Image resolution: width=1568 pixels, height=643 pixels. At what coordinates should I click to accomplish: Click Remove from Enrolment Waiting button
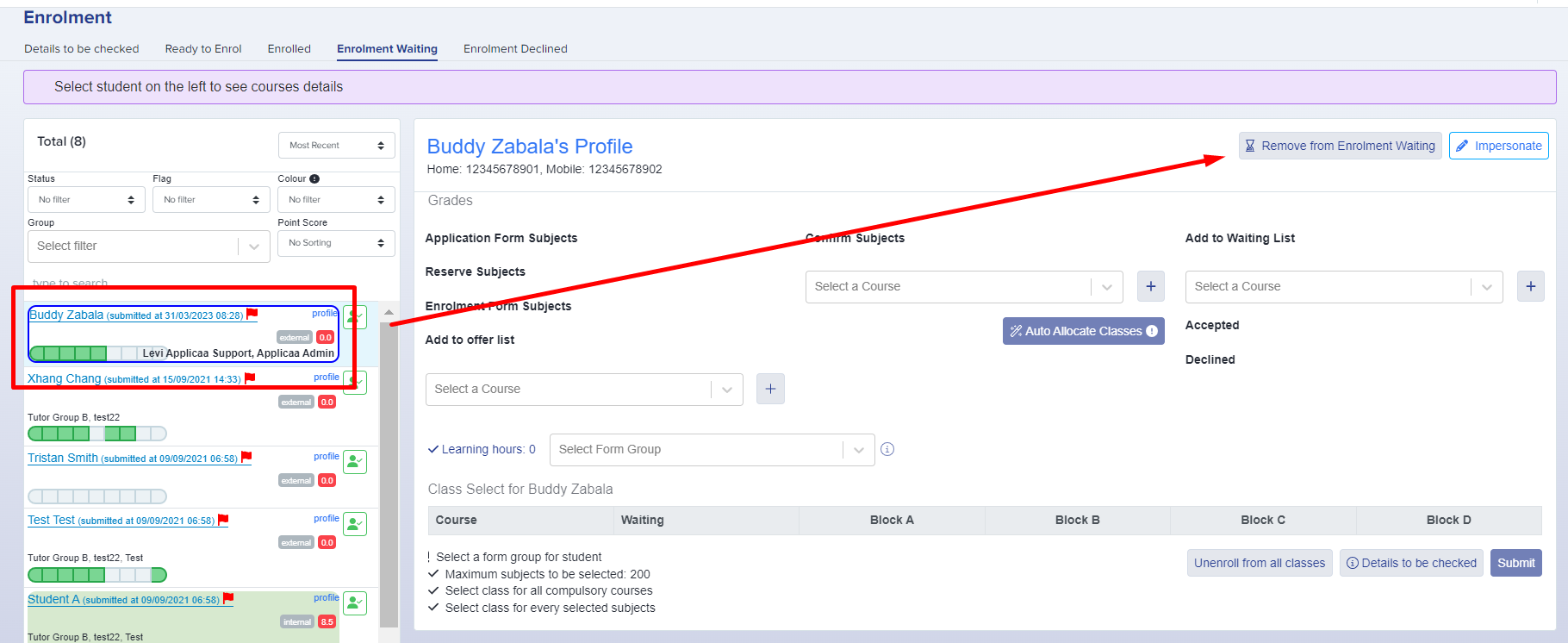coord(1340,146)
